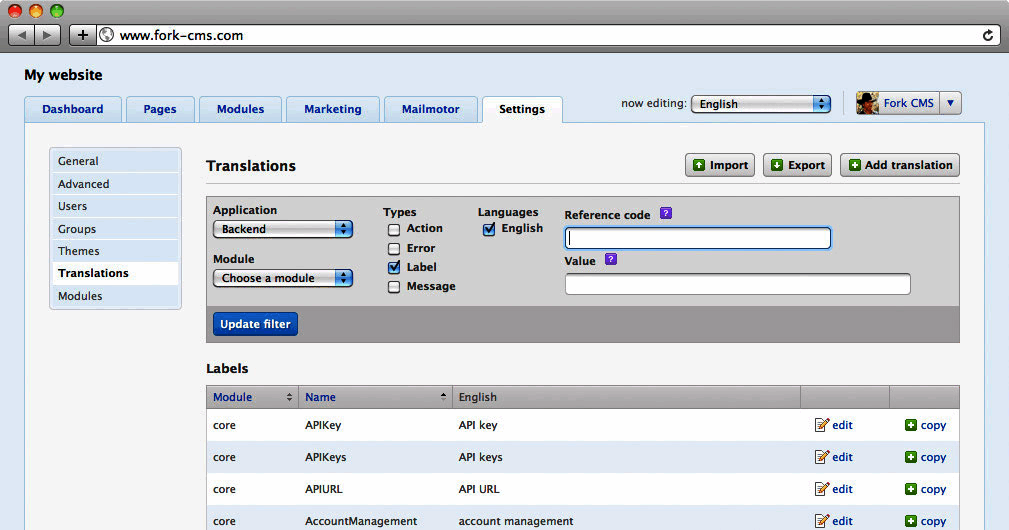
Task: Click the green copy icon for APIKeys
Action: tap(911, 457)
